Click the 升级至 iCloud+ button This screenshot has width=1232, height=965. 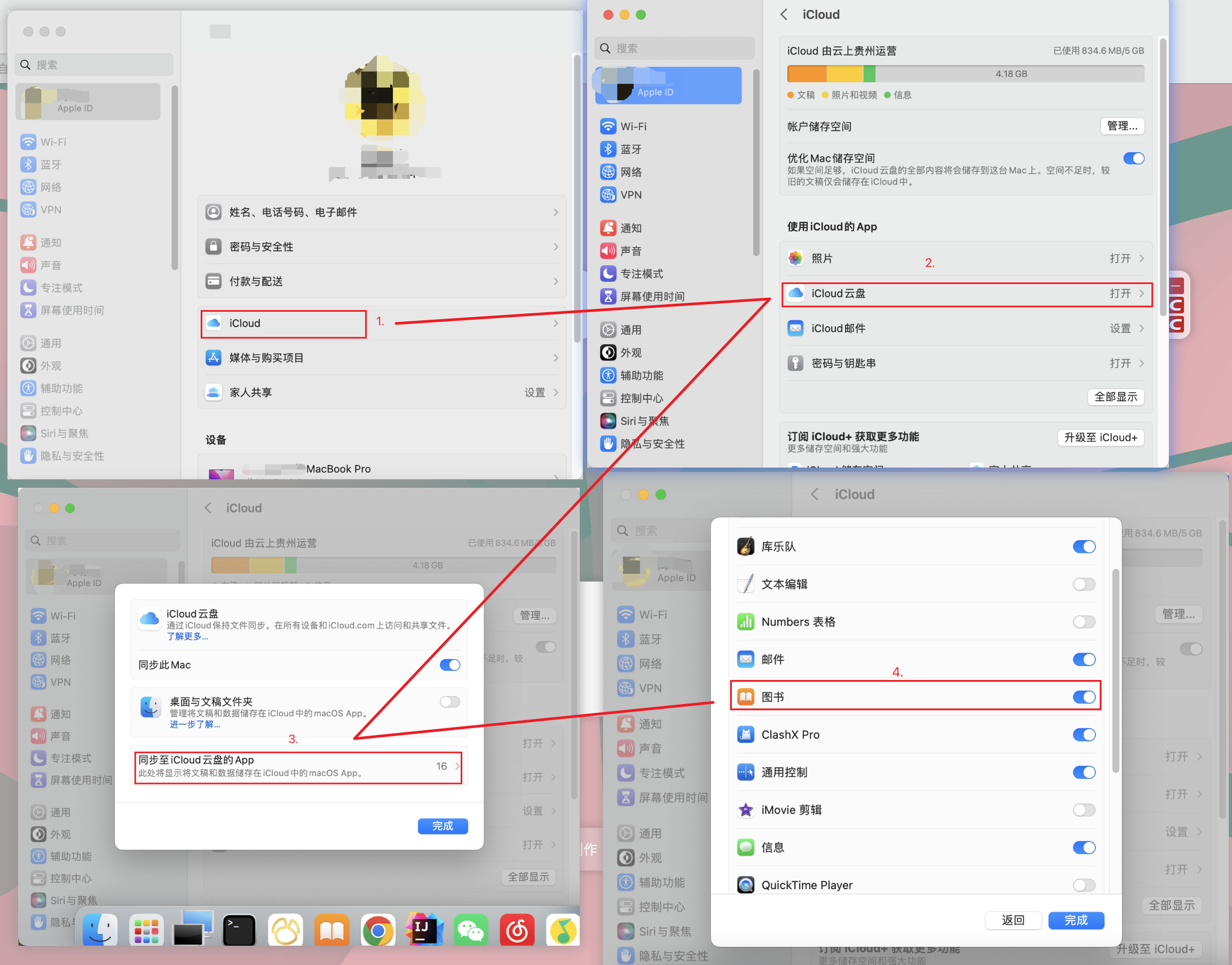1100,437
